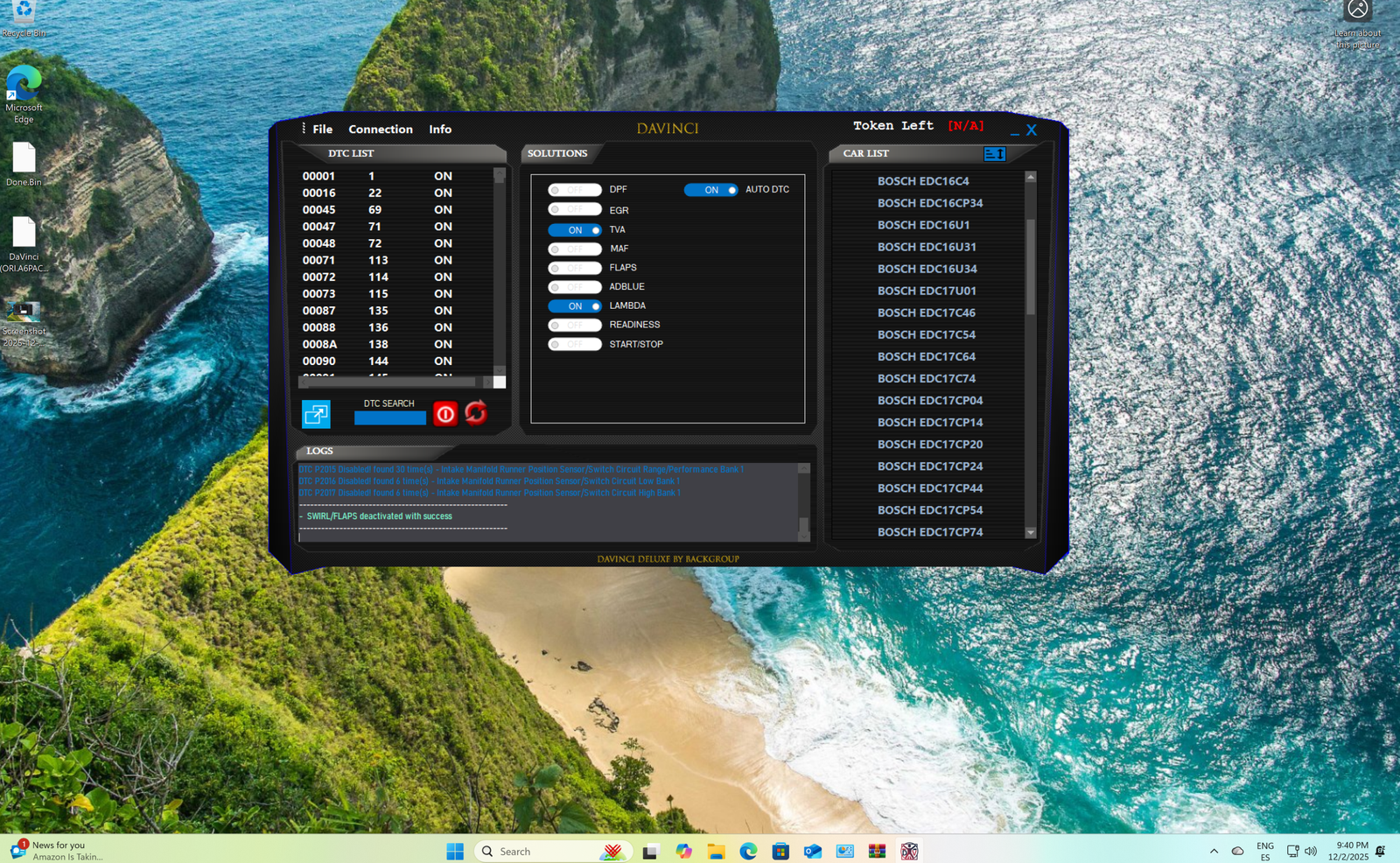Click the red circular refresh arrows icon

(476, 412)
